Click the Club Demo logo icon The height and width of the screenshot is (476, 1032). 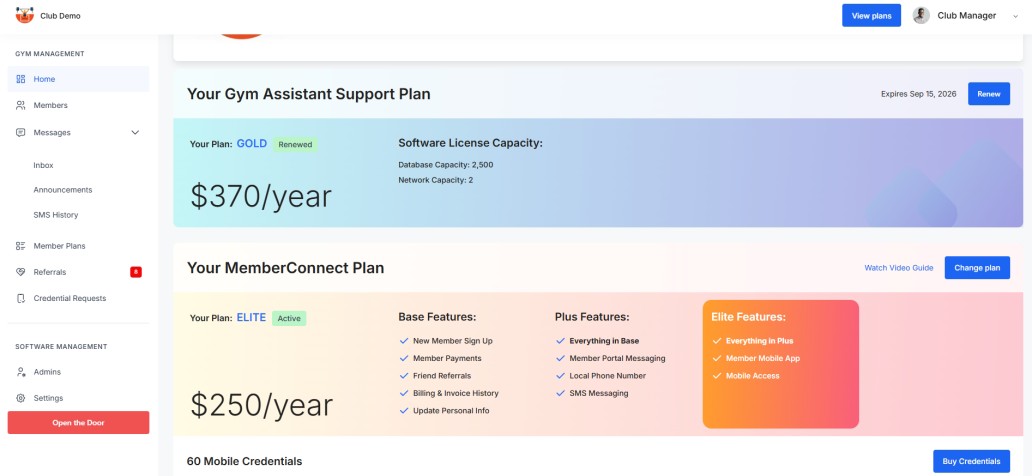tap(25, 15)
